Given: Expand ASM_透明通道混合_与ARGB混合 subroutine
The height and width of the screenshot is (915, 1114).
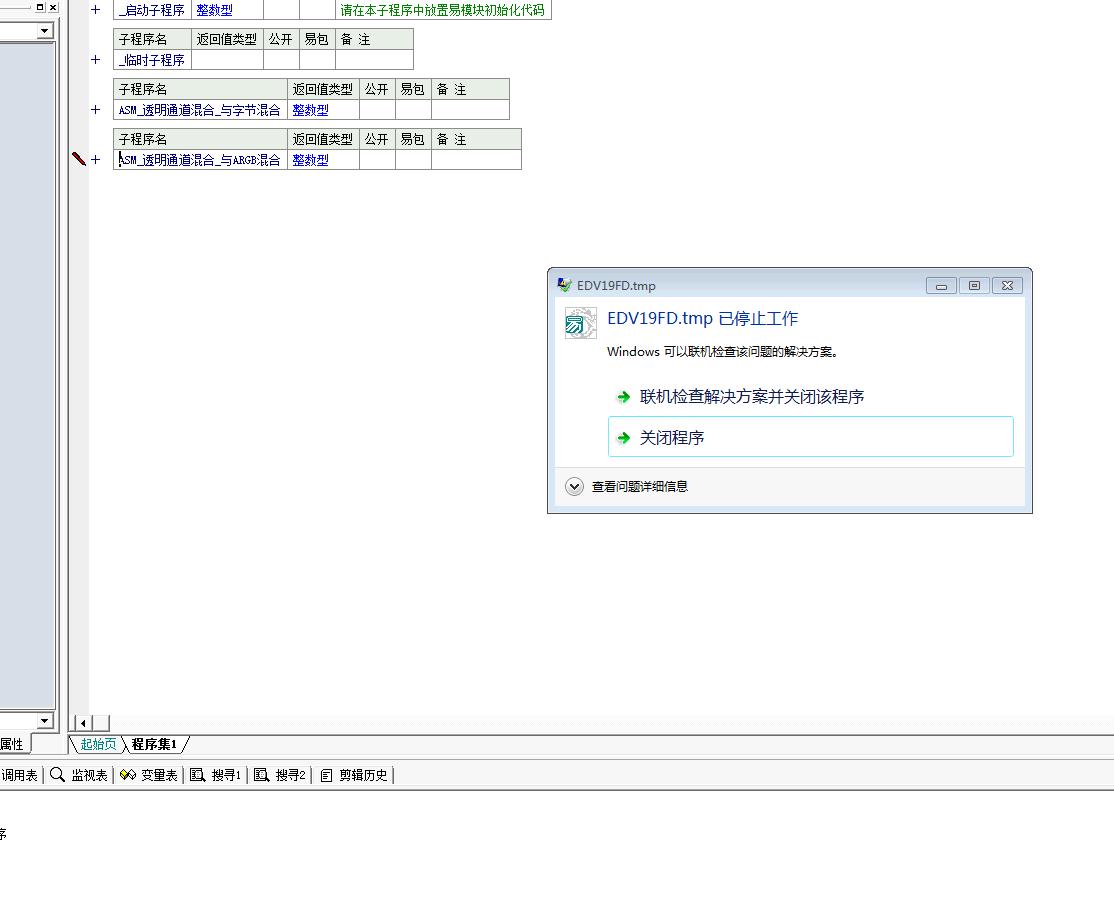Looking at the screenshot, I should [x=96, y=160].
